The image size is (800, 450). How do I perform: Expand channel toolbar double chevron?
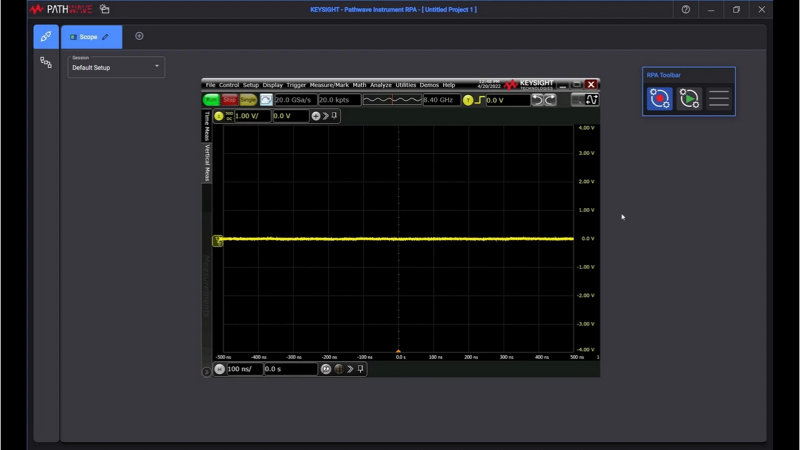326,116
